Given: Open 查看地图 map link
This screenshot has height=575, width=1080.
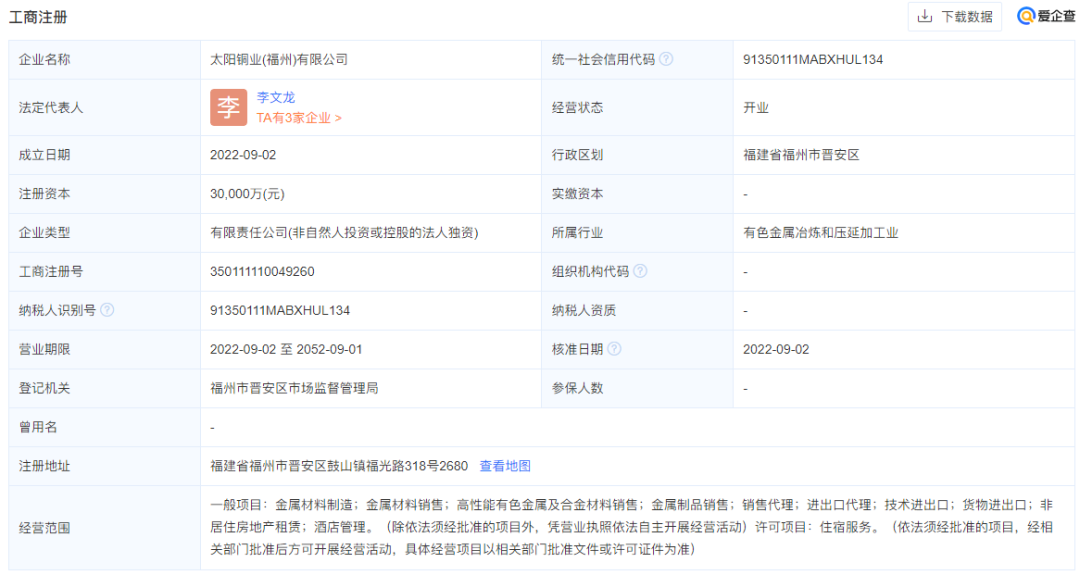Looking at the screenshot, I should [x=505, y=466].
